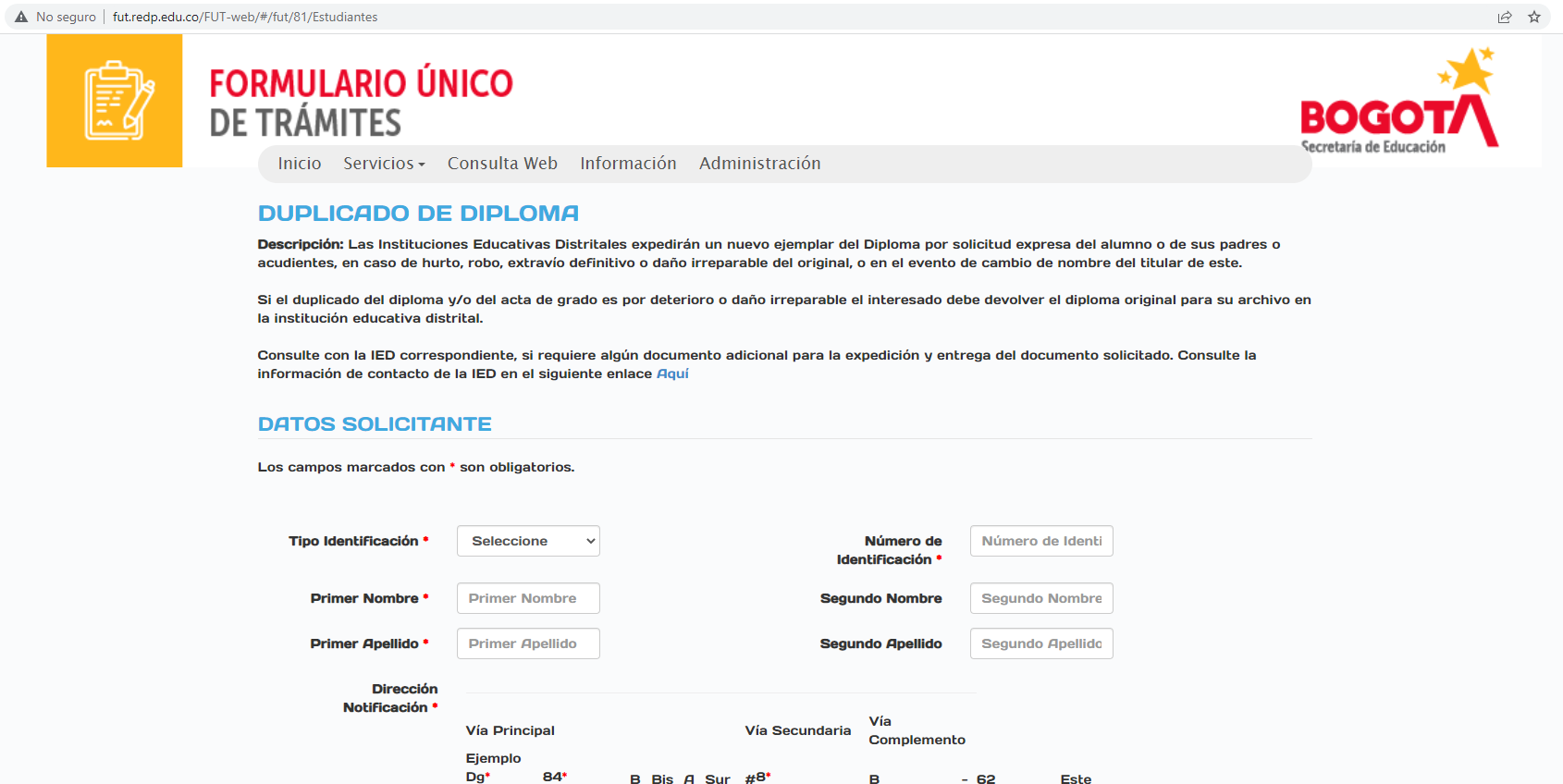Click the Segundo Apellido input field
Viewport: 1563px width, 784px height.
pos(1041,643)
